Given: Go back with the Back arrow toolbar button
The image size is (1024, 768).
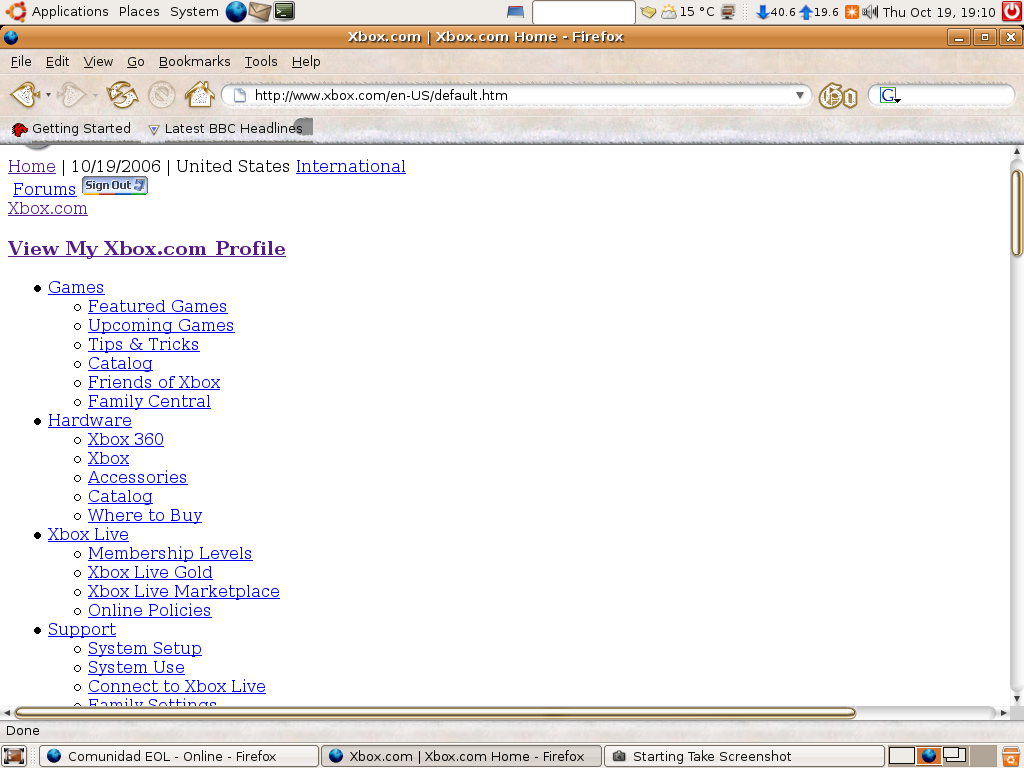Looking at the screenshot, I should [25, 95].
